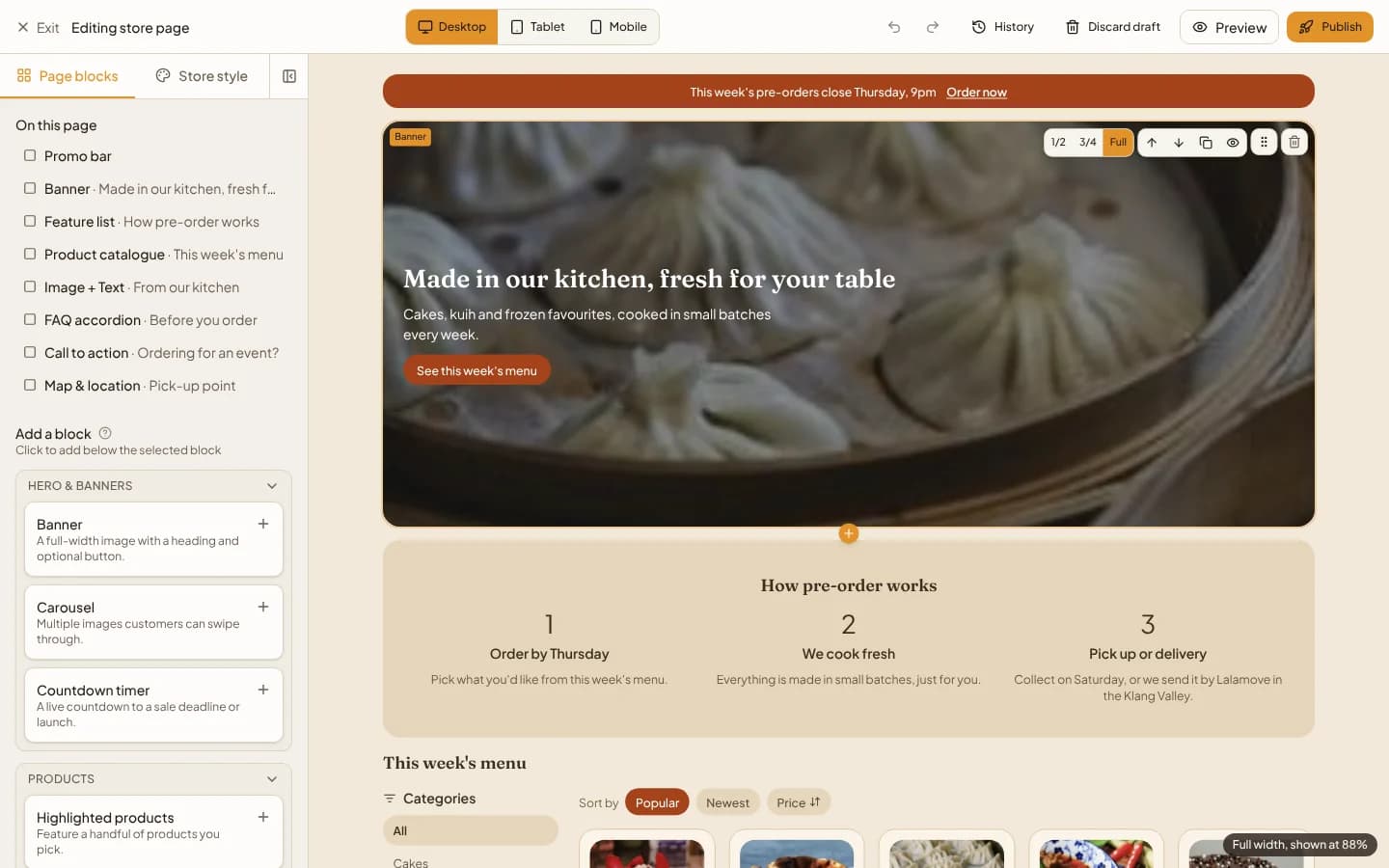Select the FAQ accordion checkbox
Screen dimensions: 1389x868
(x=30, y=319)
